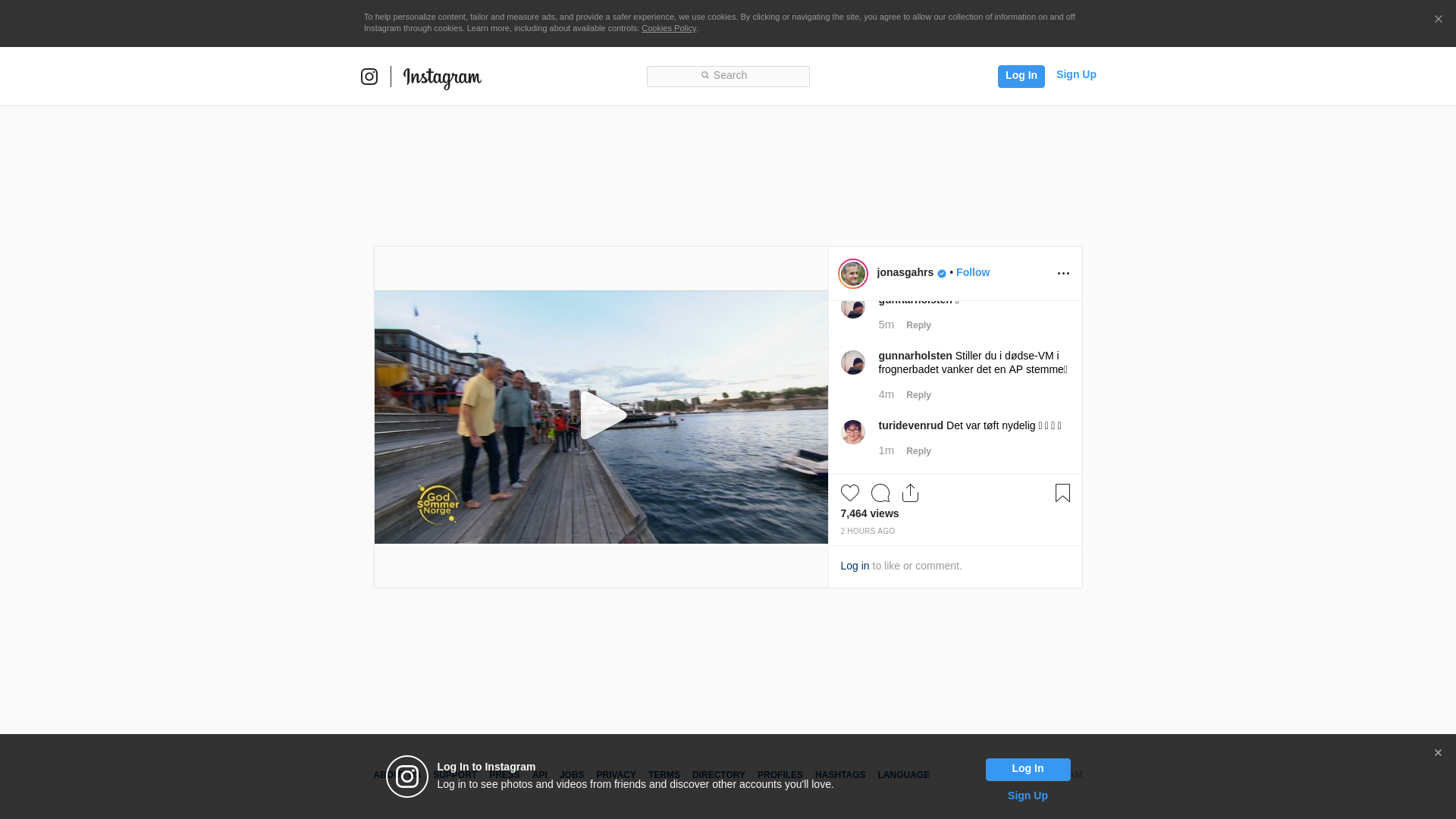The image size is (1456, 819).
Task: Open the three-dots post options menu
Action: [x=1063, y=274]
